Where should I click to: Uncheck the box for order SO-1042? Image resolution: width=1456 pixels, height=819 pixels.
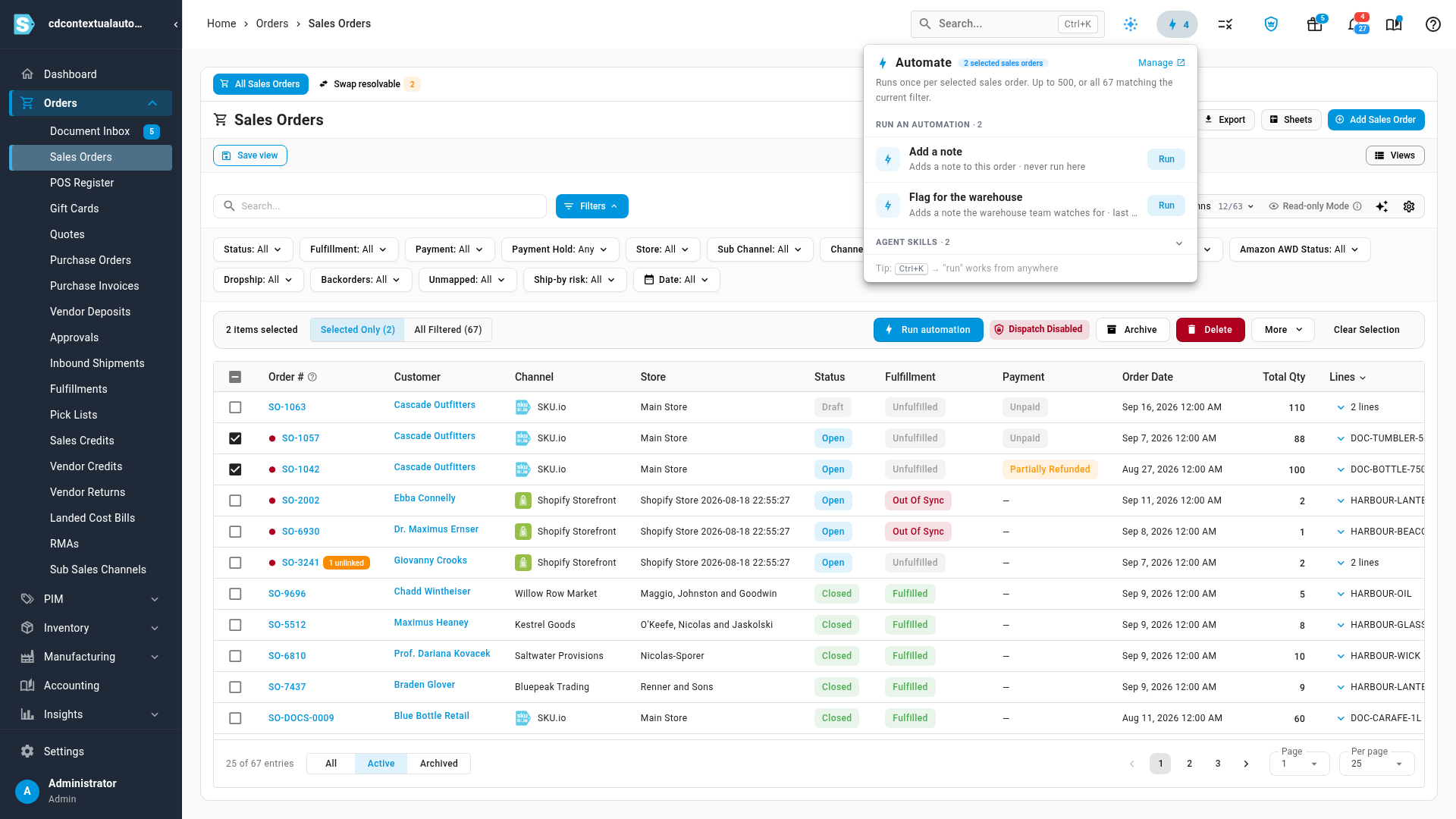pyautogui.click(x=235, y=469)
